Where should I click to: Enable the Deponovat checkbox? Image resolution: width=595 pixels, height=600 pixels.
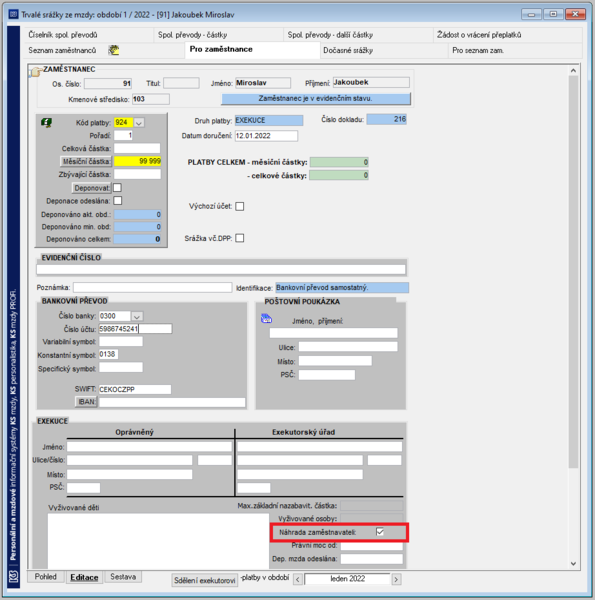click(117, 188)
